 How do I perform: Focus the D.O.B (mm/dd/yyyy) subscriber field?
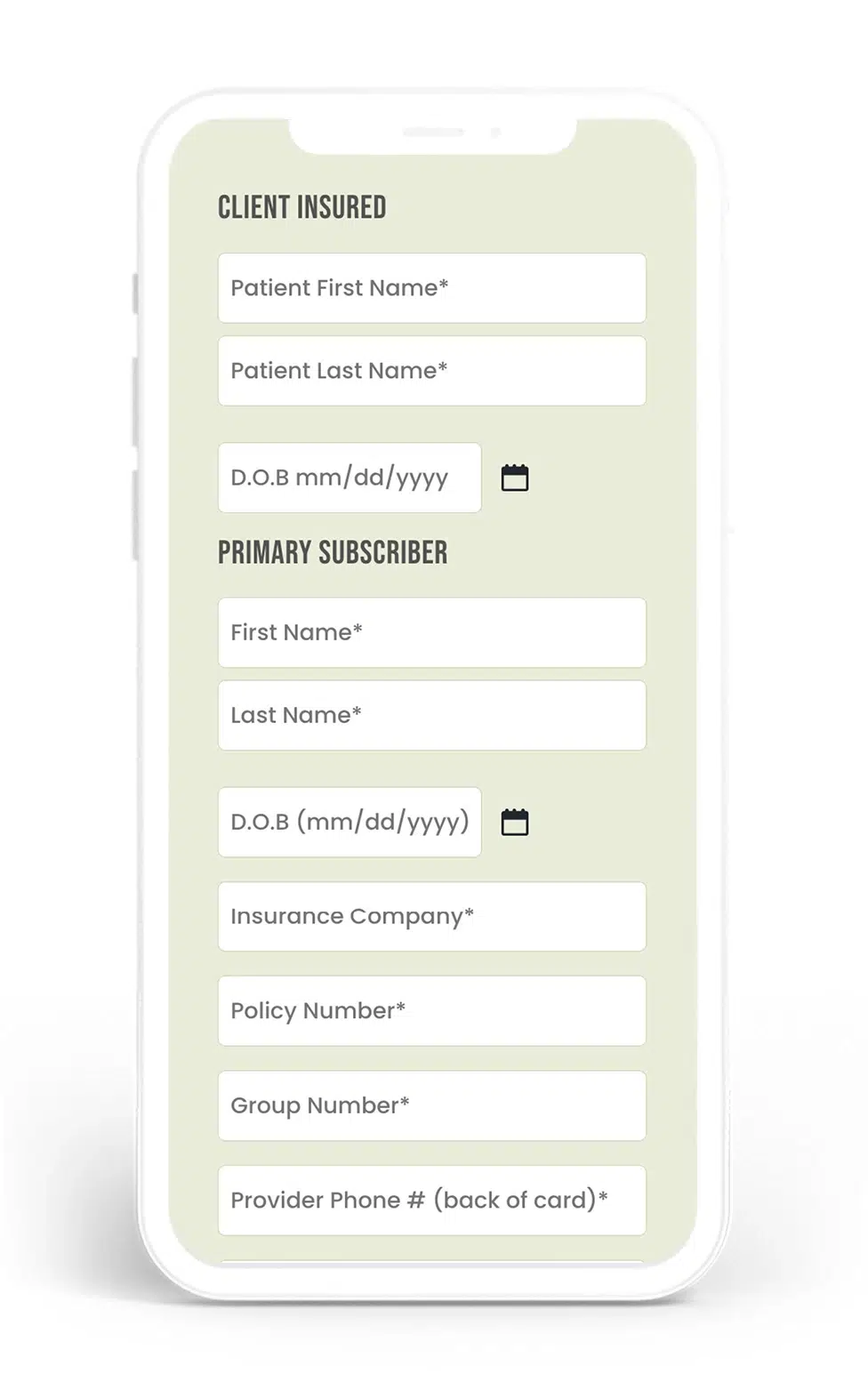pos(350,822)
